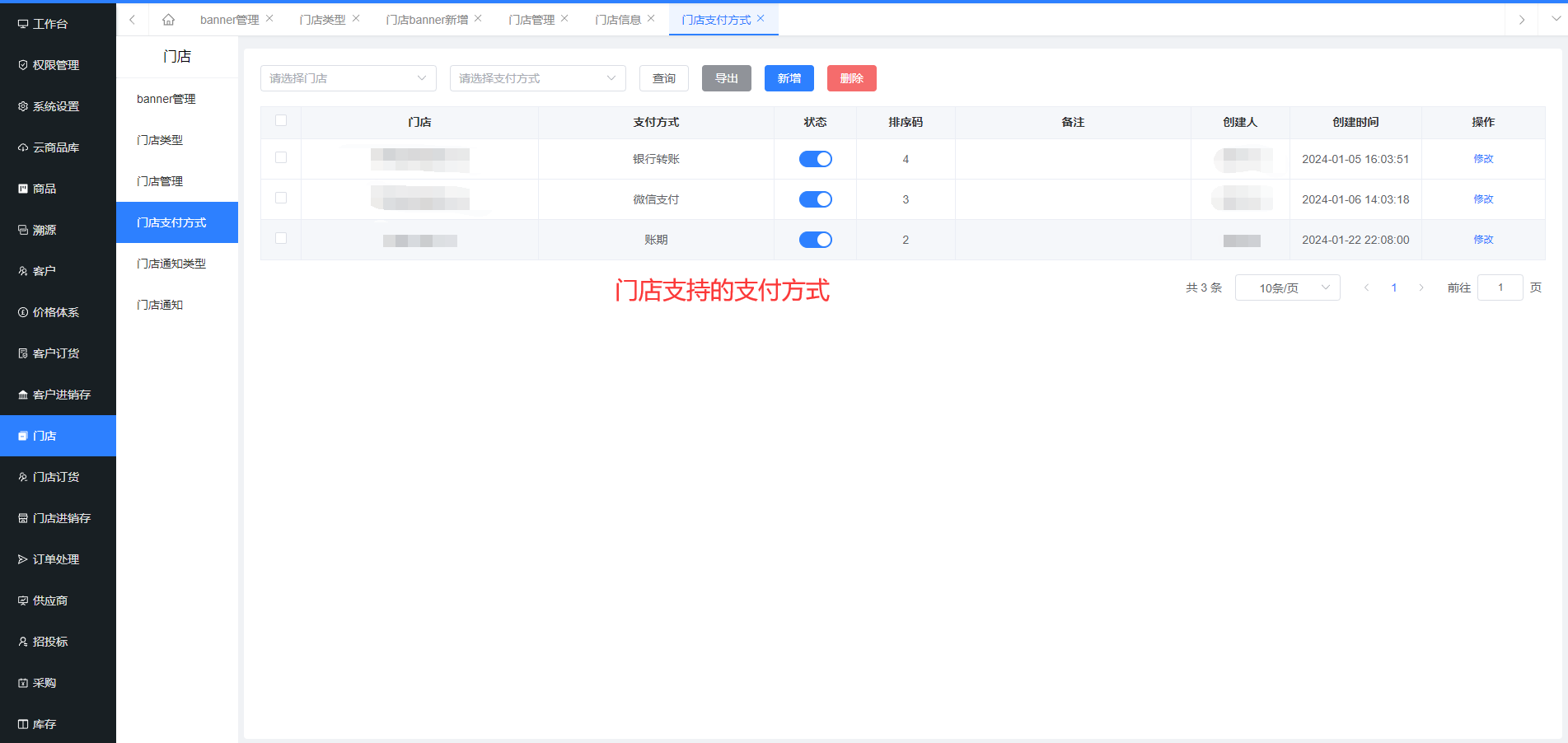This screenshot has height=743, width=1568.
Task: Close the banner管理 tab
Action: tap(269, 18)
